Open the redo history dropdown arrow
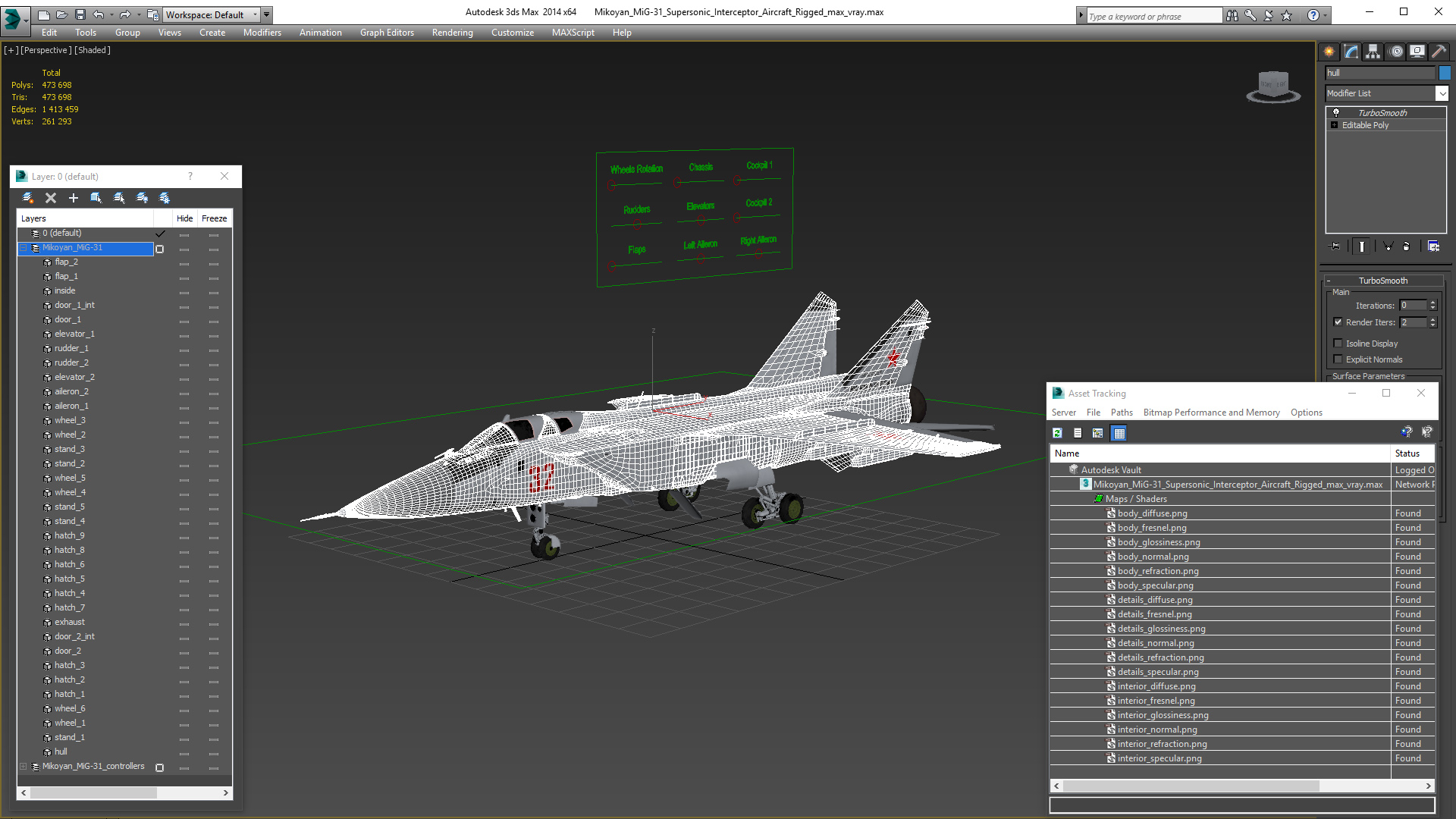The height and width of the screenshot is (819, 1456). click(x=138, y=14)
